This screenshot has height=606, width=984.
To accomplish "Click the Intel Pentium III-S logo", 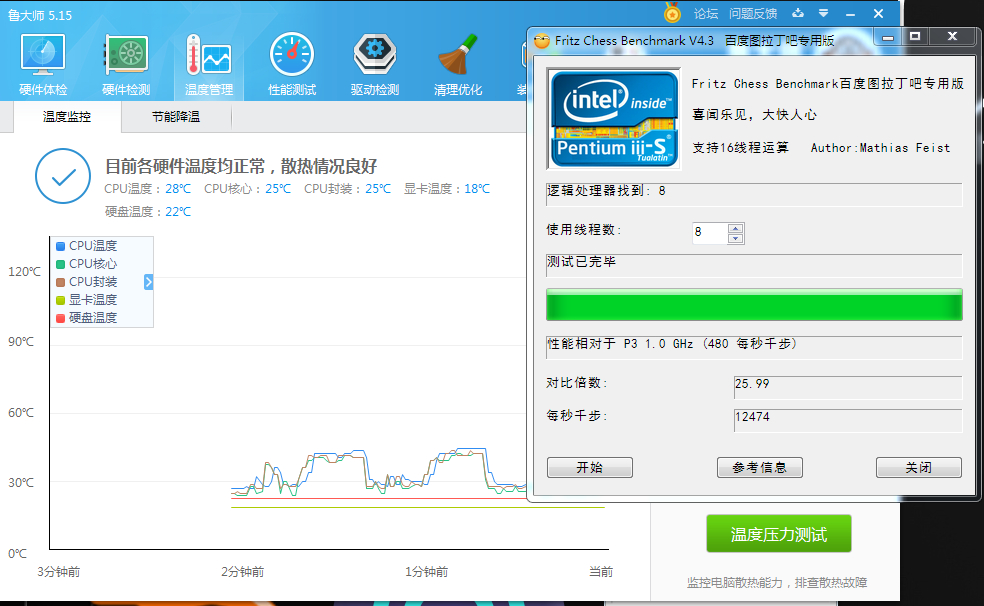I will pyautogui.click(x=614, y=119).
